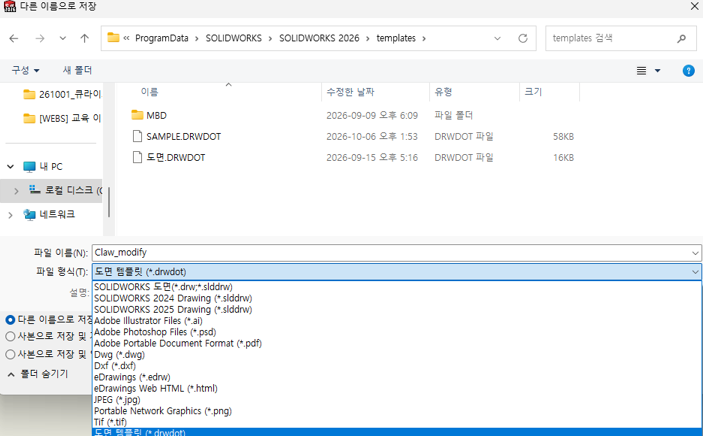Image resolution: width=703 pixels, height=436 pixels.
Task: Choose highlighted 도면 템플릿 (*.drwdot) list entry
Action: (x=397, y=432)
